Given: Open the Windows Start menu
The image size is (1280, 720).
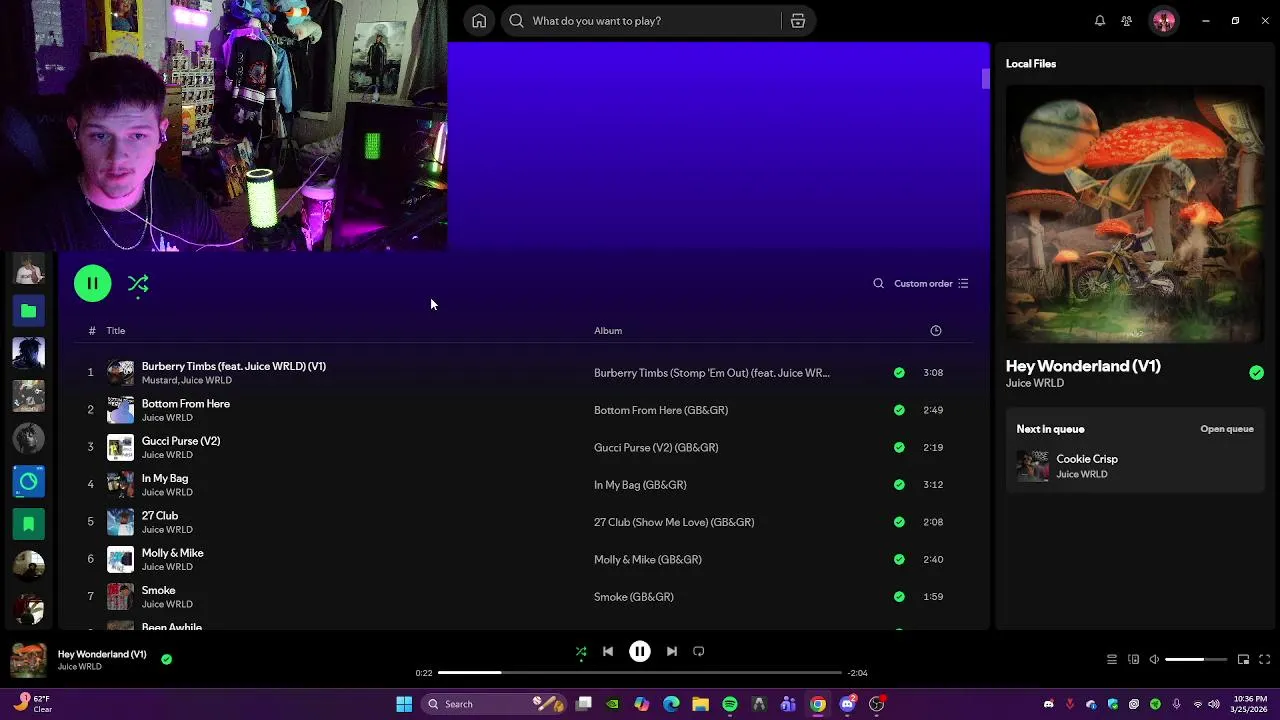Looking at the screenshot, I should pyautogui.click(x=404, y=705).
